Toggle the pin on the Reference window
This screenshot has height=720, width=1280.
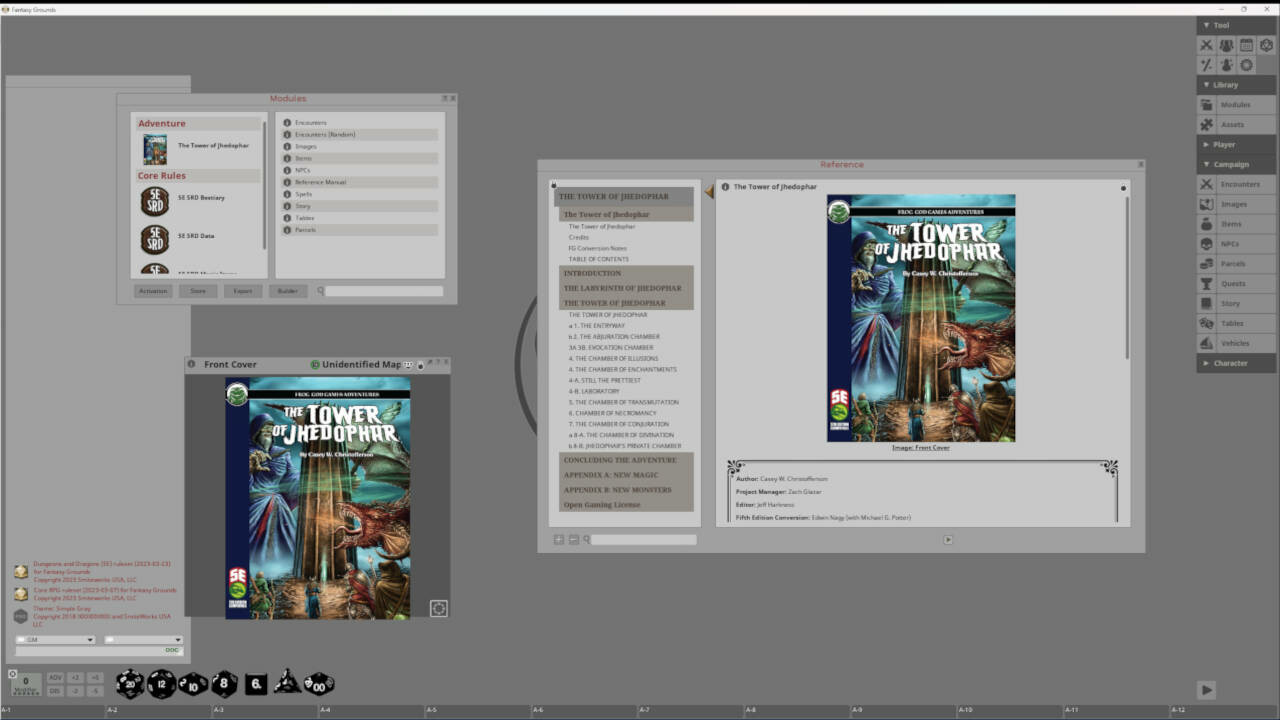(1123, 187)
